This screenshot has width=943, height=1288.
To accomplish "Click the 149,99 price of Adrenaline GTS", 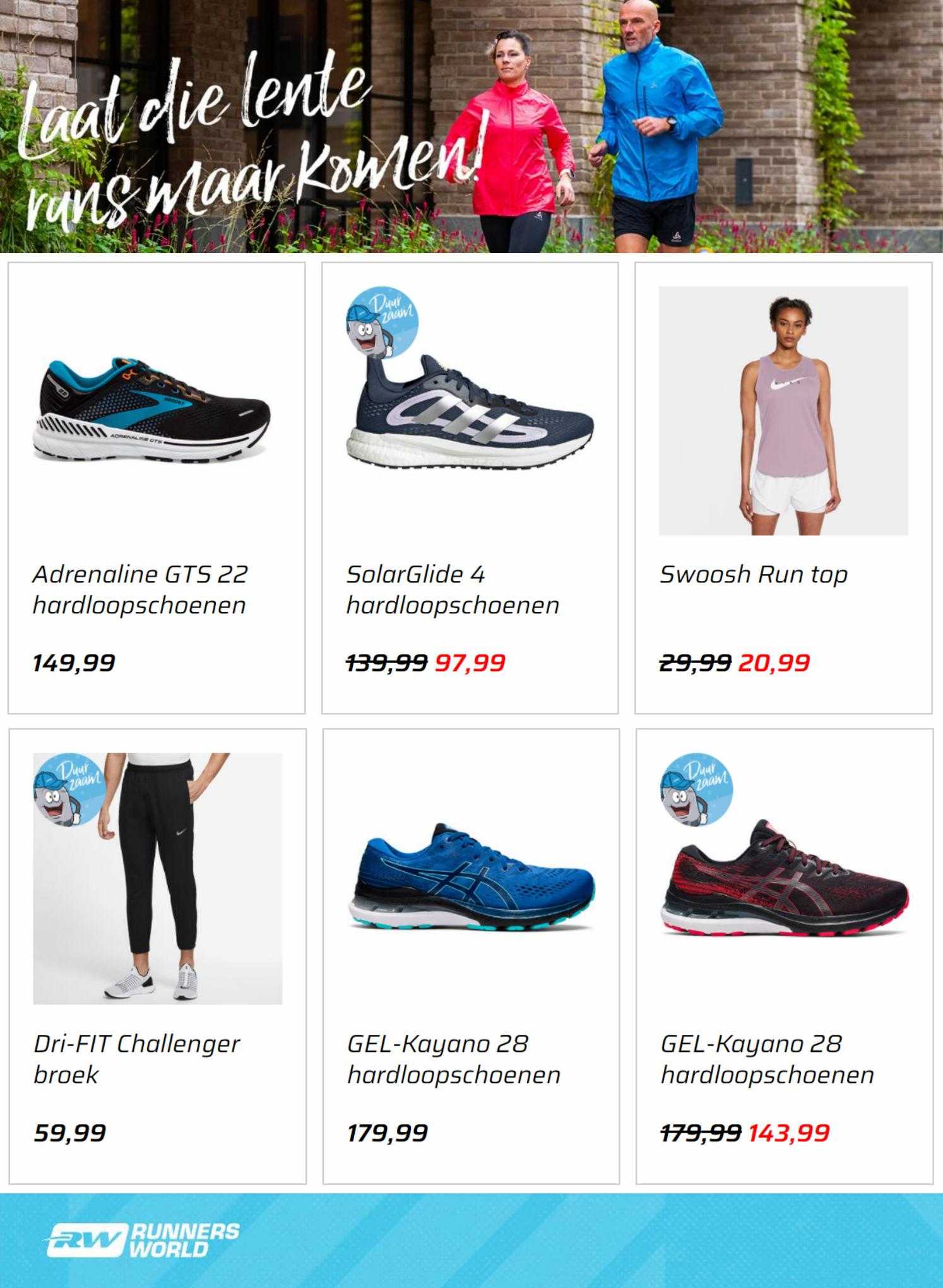I will click(x=74, y=662).
